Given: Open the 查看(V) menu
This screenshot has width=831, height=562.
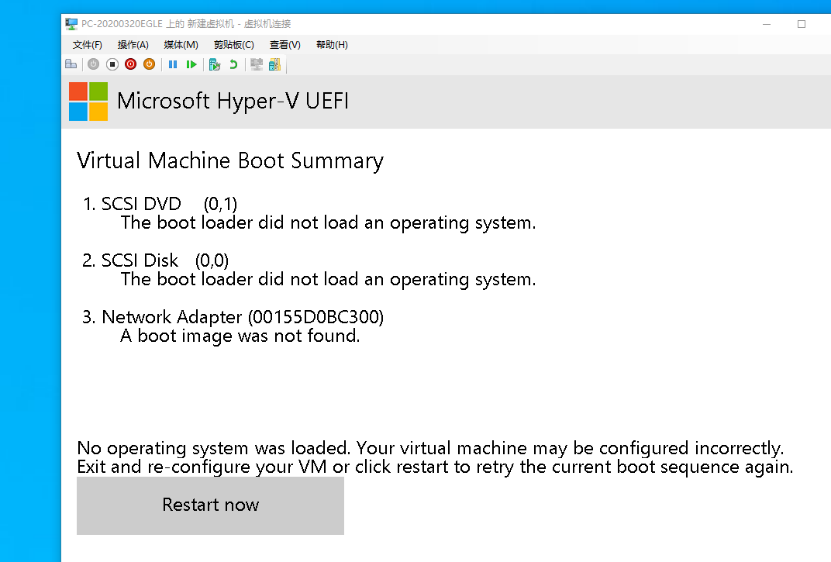Looking at the screenshot, I should (285, 45).
